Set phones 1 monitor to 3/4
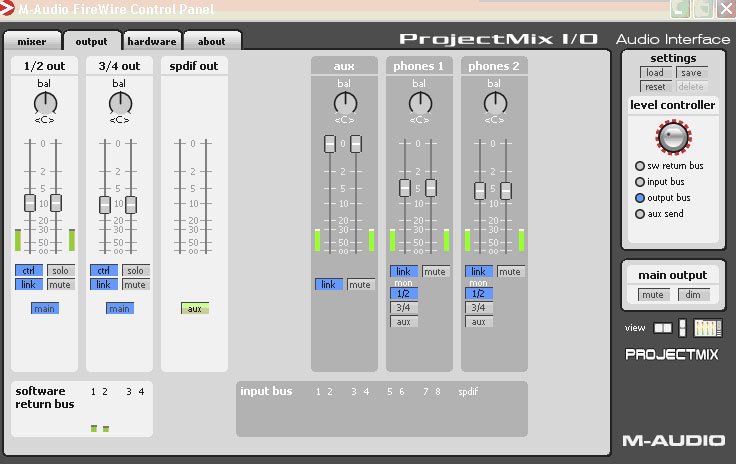Viewport: 736px width, 464px height. tap(404, 307)
